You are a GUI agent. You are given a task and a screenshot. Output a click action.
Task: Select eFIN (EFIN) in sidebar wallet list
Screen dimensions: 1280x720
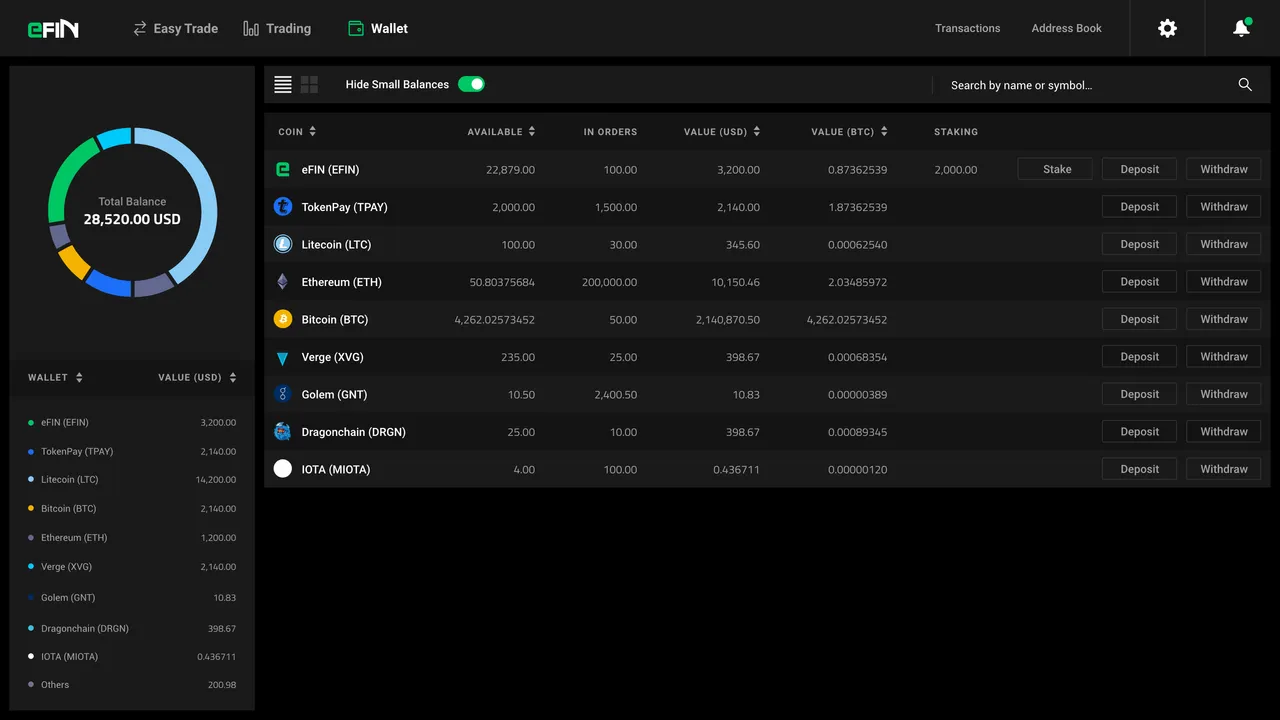tap(132, 423)
